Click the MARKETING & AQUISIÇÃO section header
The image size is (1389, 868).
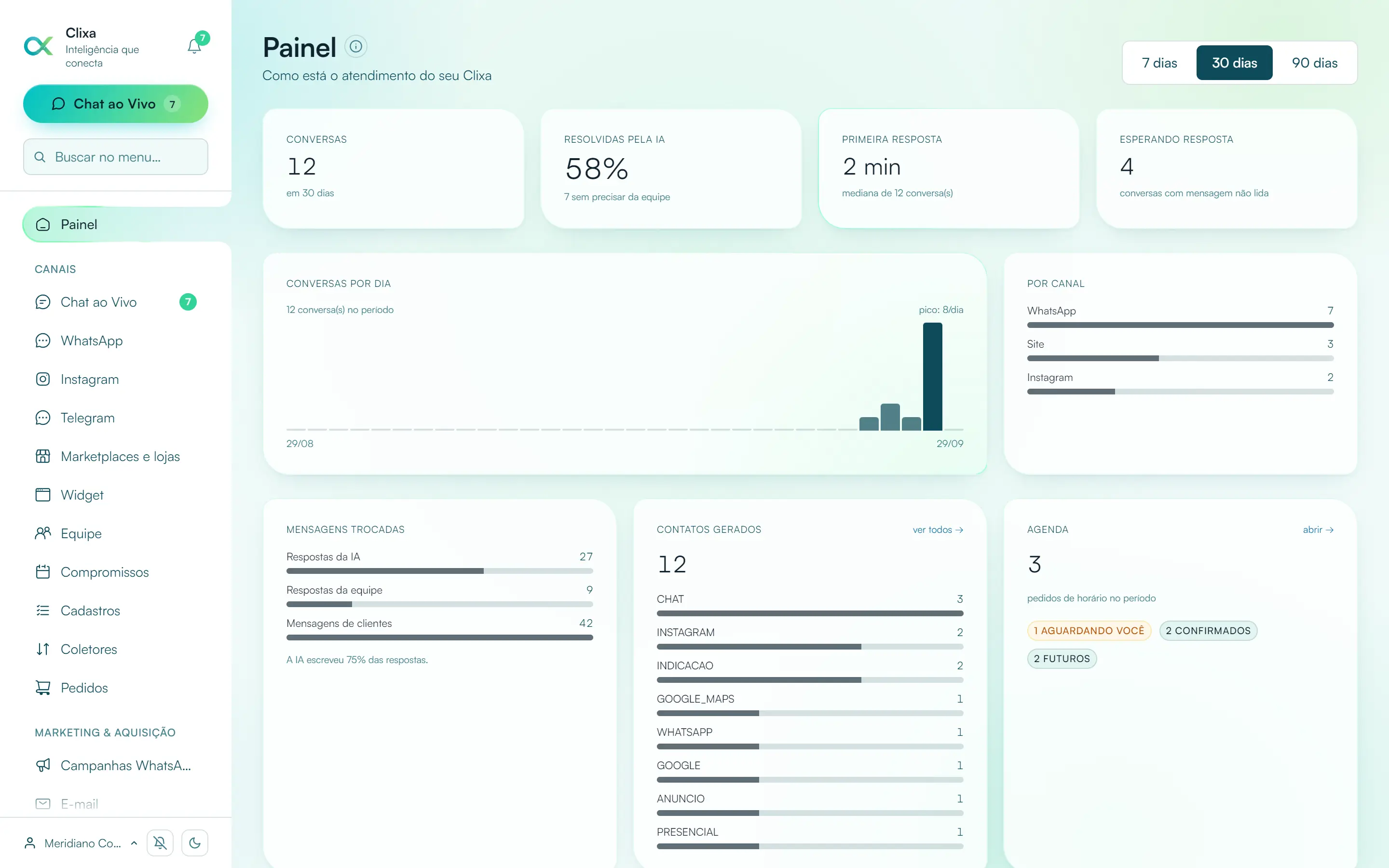105,732
